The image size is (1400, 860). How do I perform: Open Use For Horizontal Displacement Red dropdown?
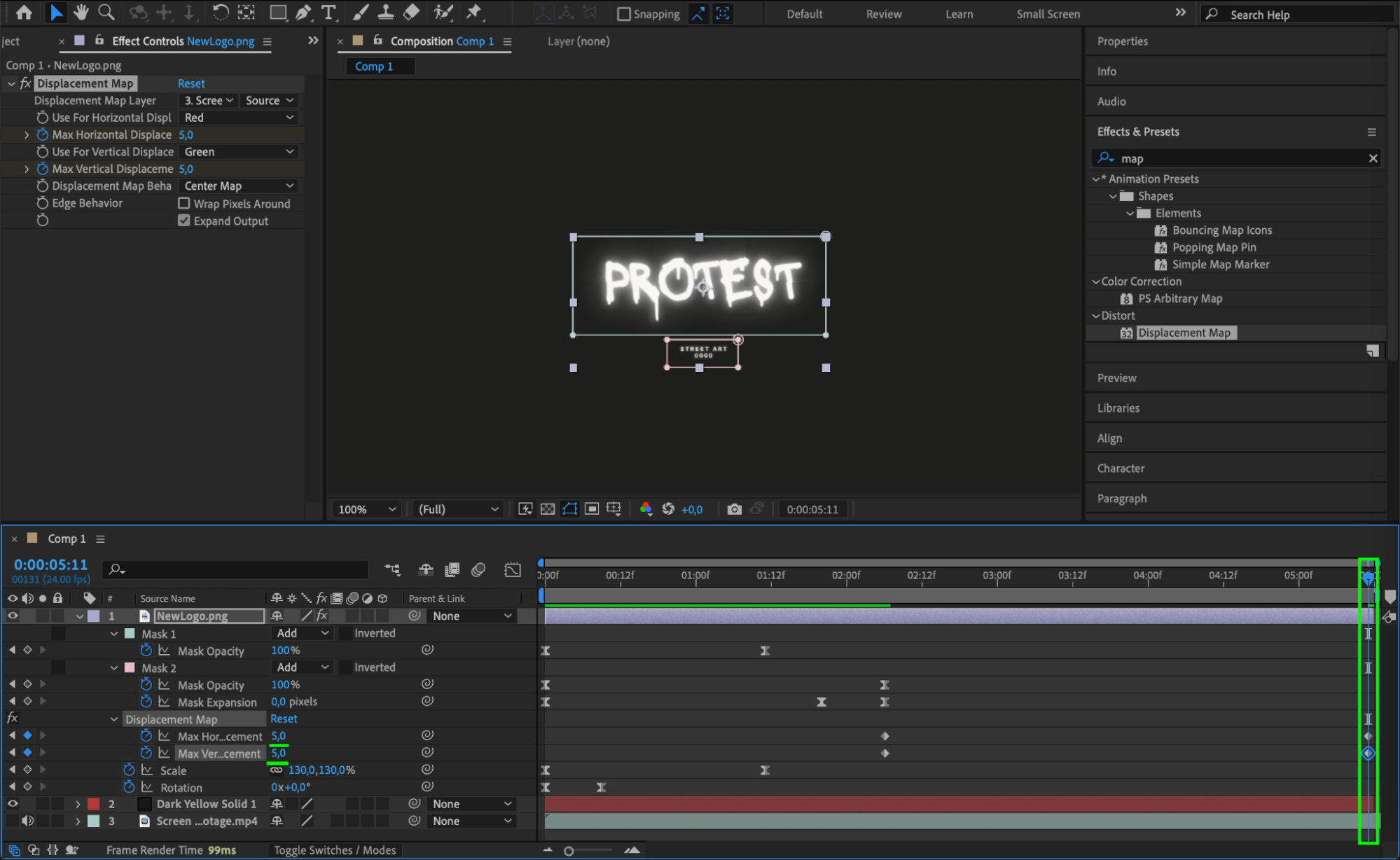(x=238, y=118)
